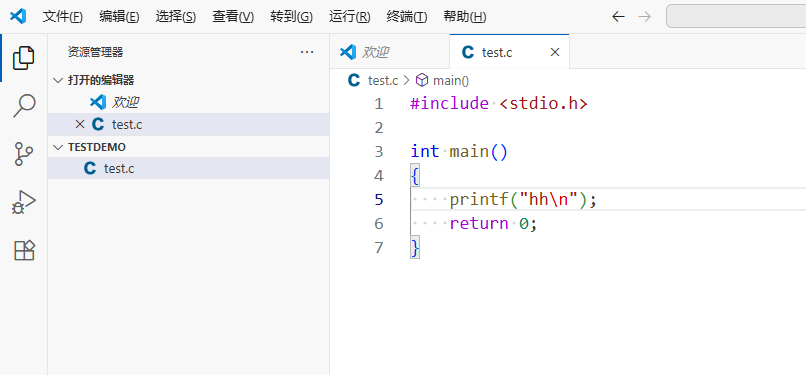Image resolution: width=806 pixels, height=375 pixels.
Task: Click the closing brace on line 7
Action: pos(415,248)
